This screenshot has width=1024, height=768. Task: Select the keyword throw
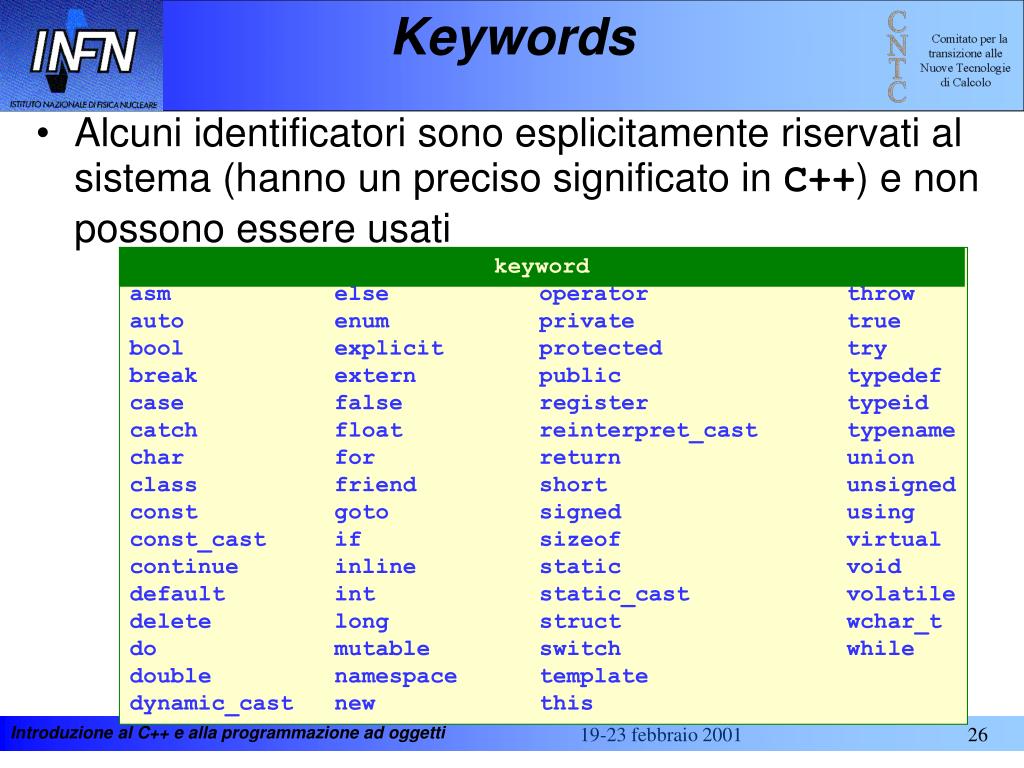click(x=881, y=294)
